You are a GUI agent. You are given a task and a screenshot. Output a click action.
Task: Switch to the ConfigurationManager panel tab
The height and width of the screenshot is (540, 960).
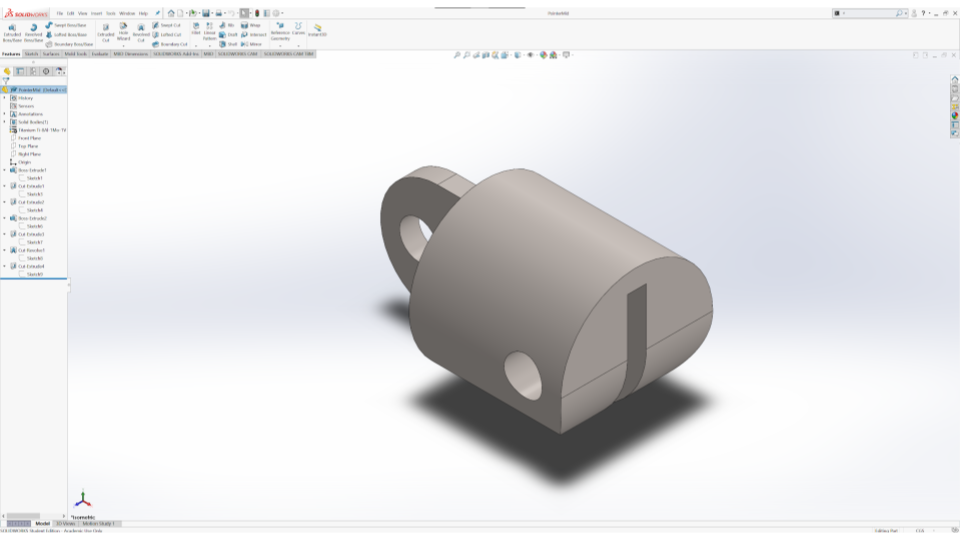pos(33,71)
